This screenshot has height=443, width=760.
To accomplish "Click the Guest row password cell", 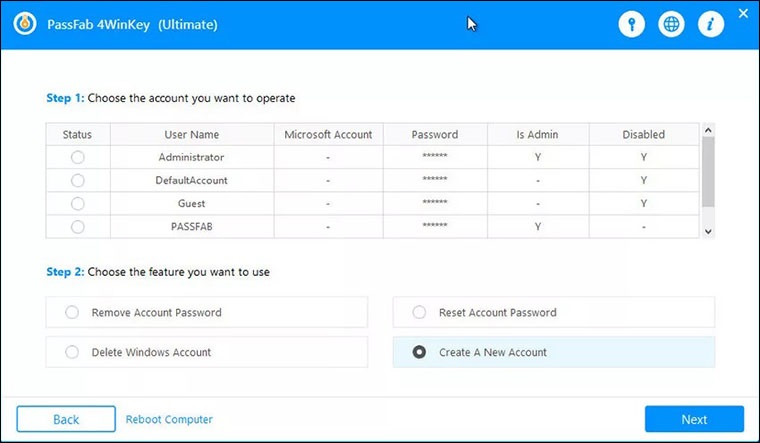I will 435,204.
